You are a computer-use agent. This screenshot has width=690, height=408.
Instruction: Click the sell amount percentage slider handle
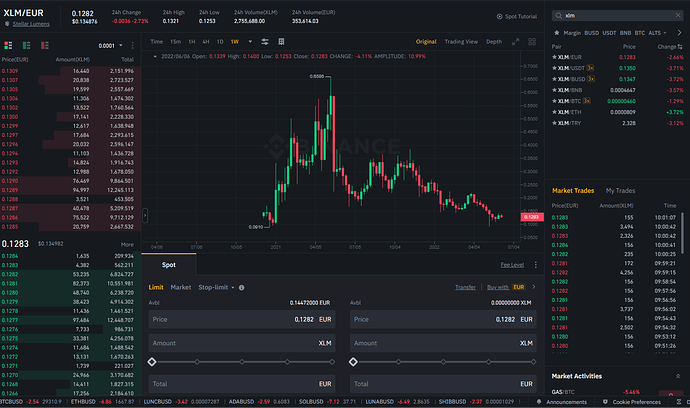coord(353,362)
